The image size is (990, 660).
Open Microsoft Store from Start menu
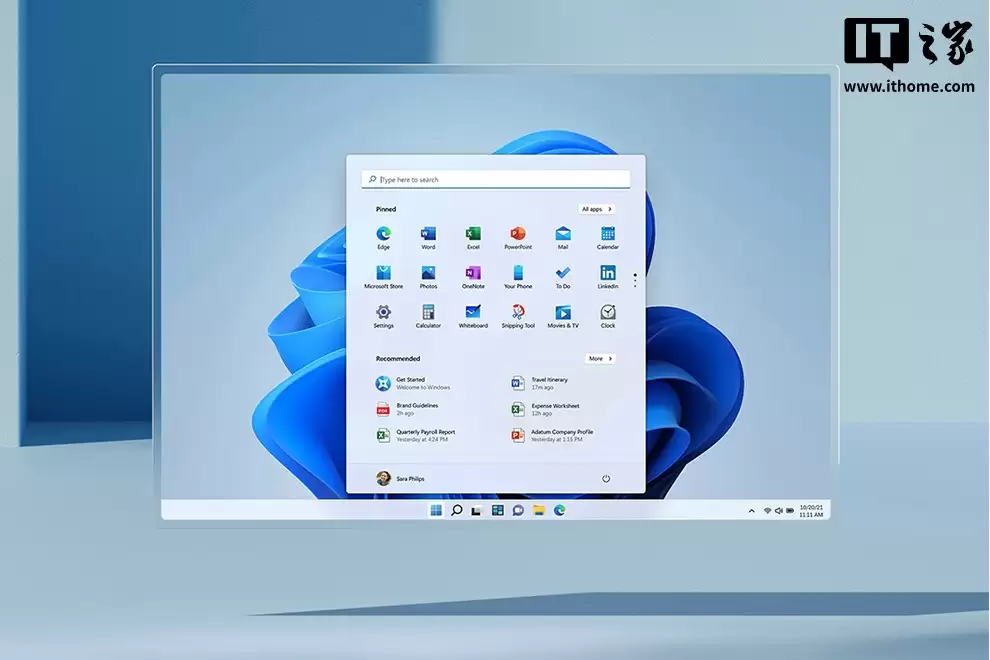click(383, 274)
